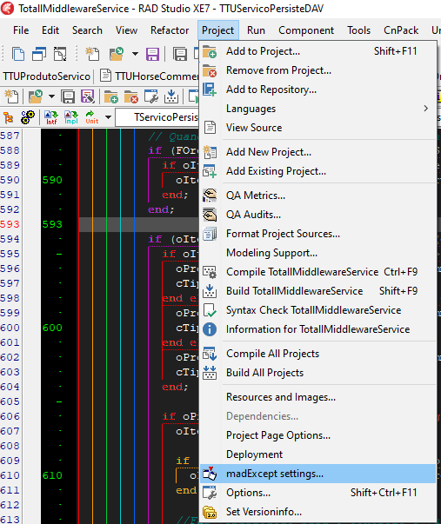The image size is (441, 524).
Task: Open the TServicoPersis class combo box
Action: click(x=158, y=117)
